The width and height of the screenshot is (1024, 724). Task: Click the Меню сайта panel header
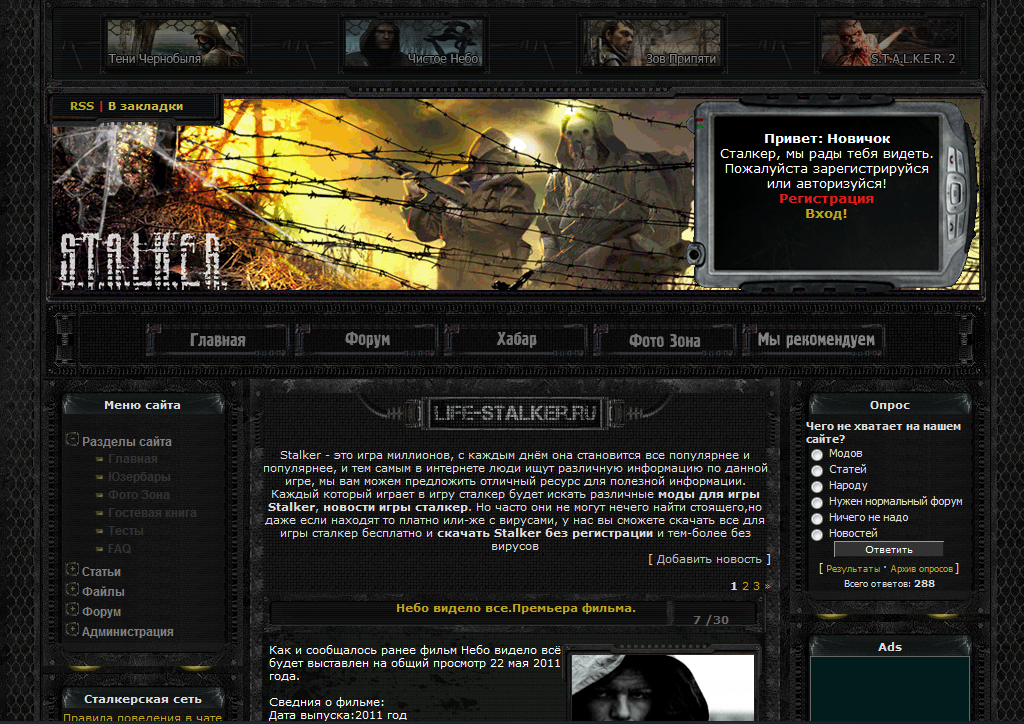142,405
